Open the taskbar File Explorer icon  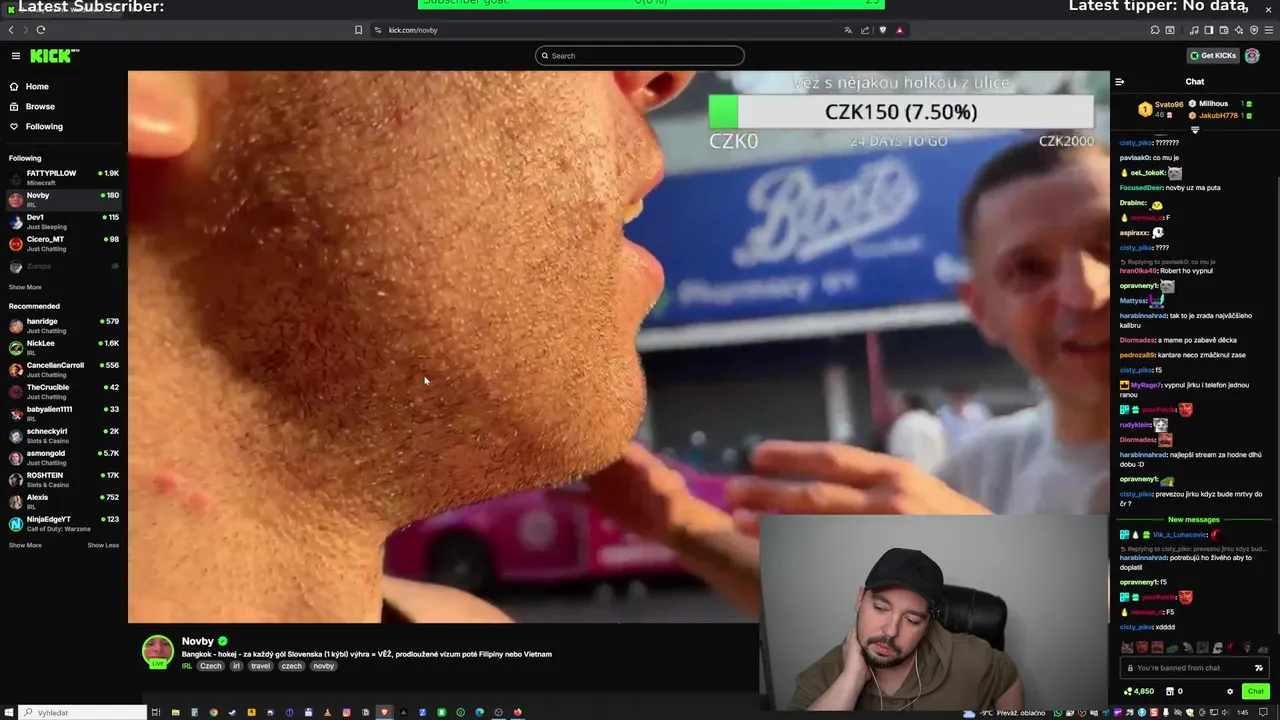(175, 713)
